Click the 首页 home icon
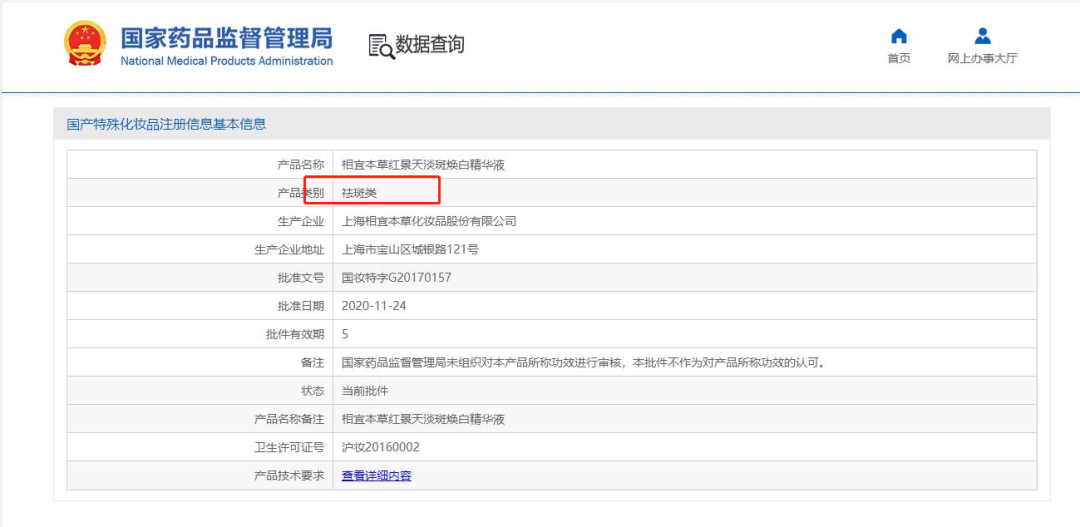Viewport: 1080px width, 527px height. (x=899, y=36)
